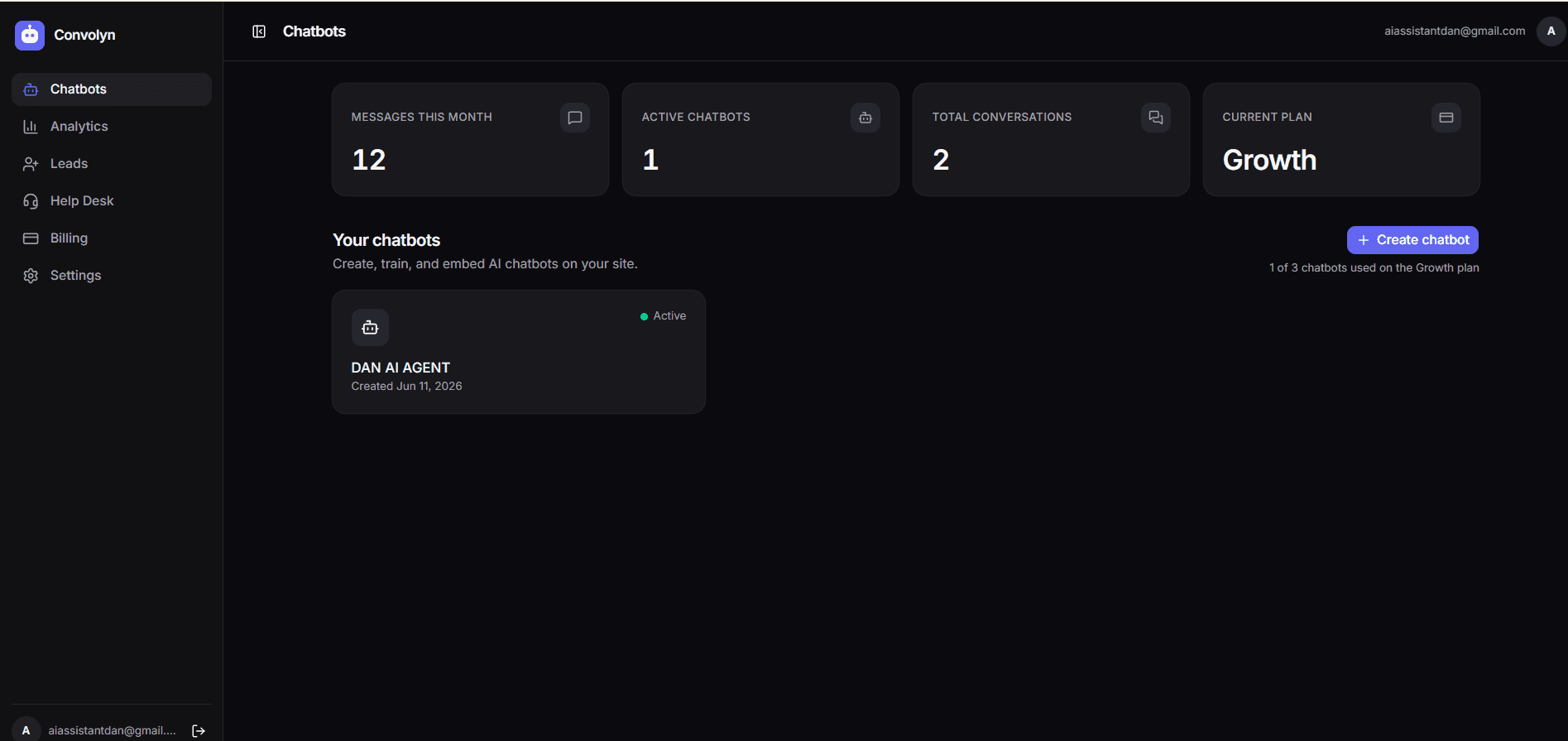Click the robot icon on Active Chatbots card
This screenshot has height=741, width=1568.
[x=866, y=118]
